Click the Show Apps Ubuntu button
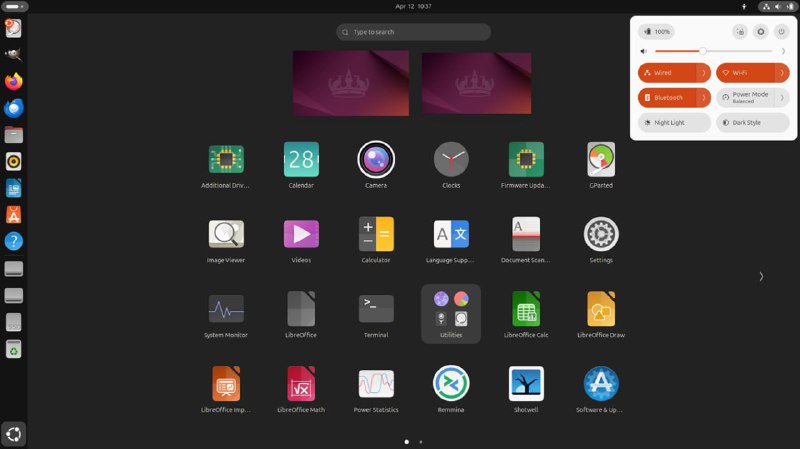Viewport: 800px width, 449px height. pyautogui.click(x=14, y=434)
